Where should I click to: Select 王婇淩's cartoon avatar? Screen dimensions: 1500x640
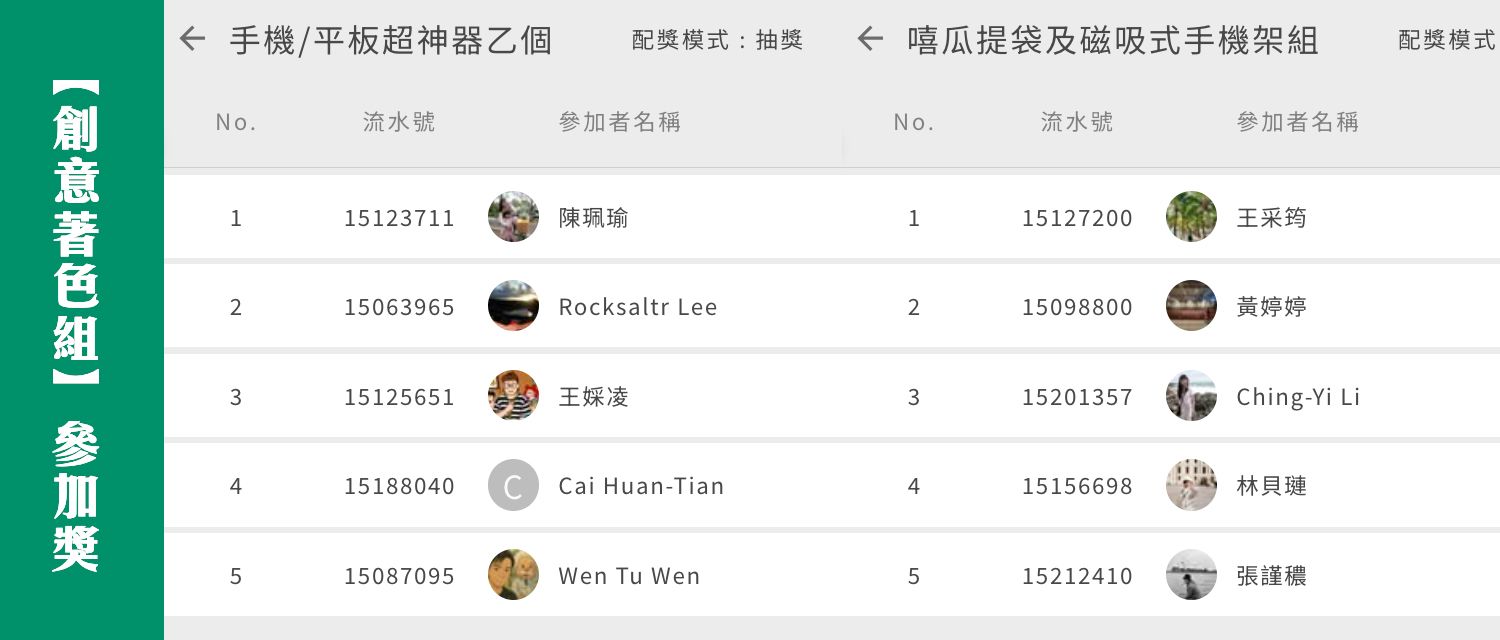pos(513,396)
